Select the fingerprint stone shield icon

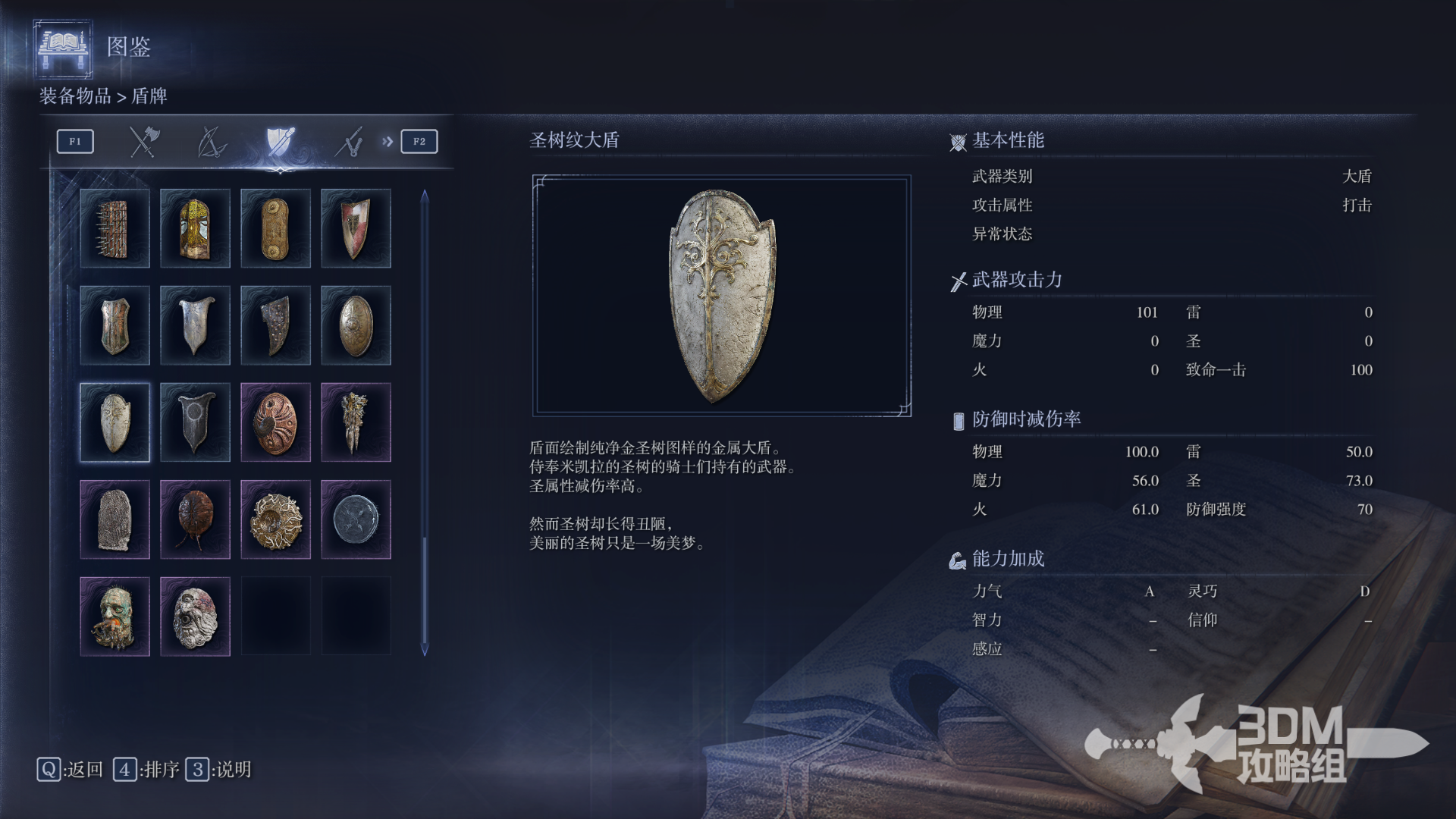tap(115, 519)
